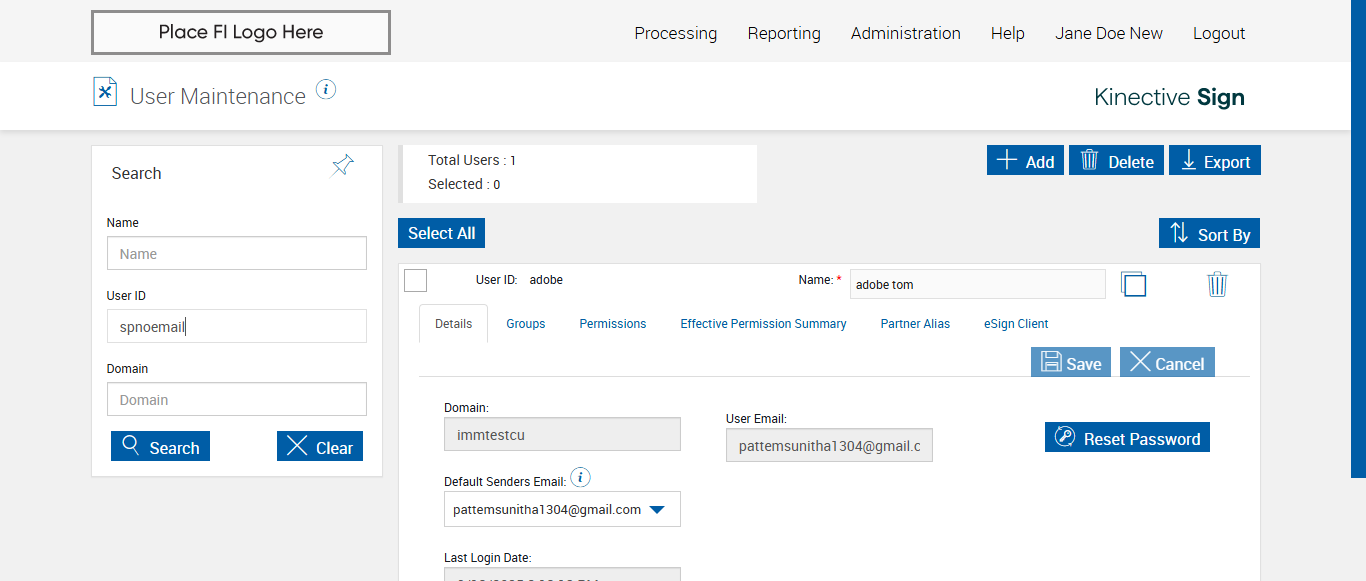Click info icon beside User Maintenance title
Screen dimensions: 1366x581
[x=326, y=90]
